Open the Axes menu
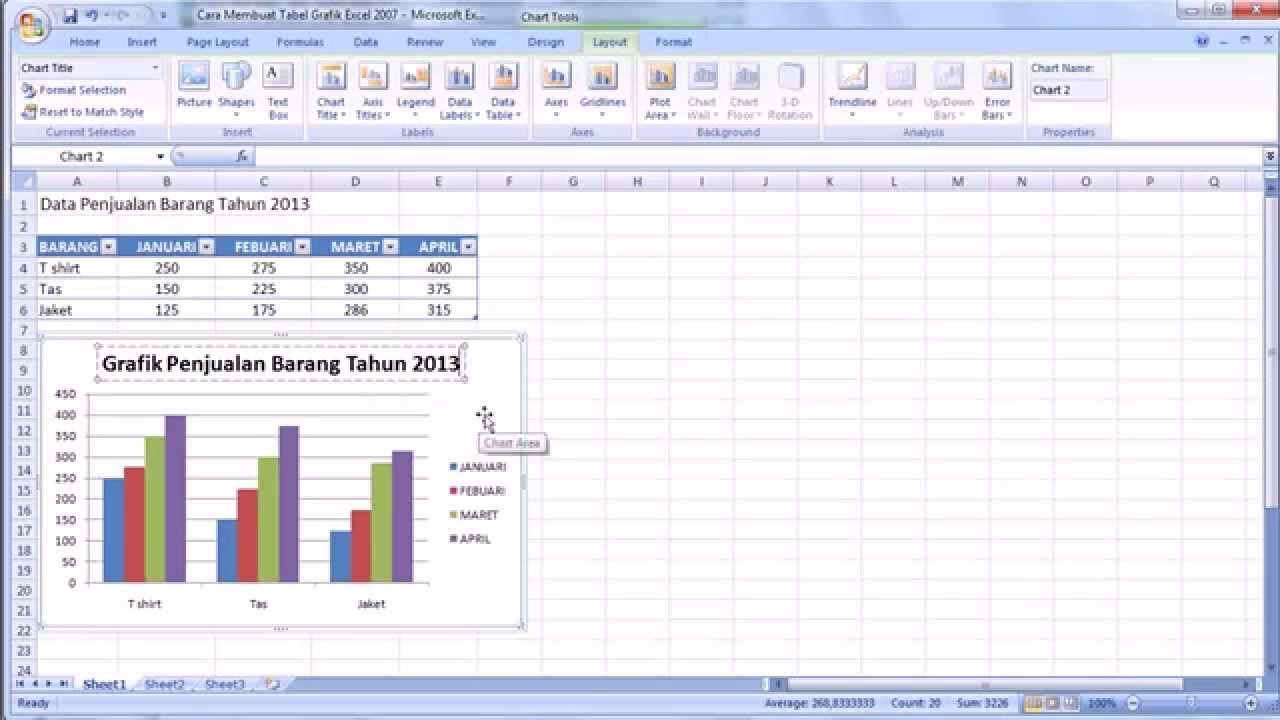The image size is (1280, 720). pyautogui.click(x=556, y=91)
